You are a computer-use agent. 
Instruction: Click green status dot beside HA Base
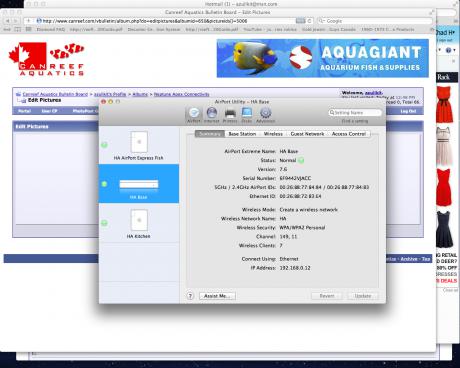click(x=104, y=184)
